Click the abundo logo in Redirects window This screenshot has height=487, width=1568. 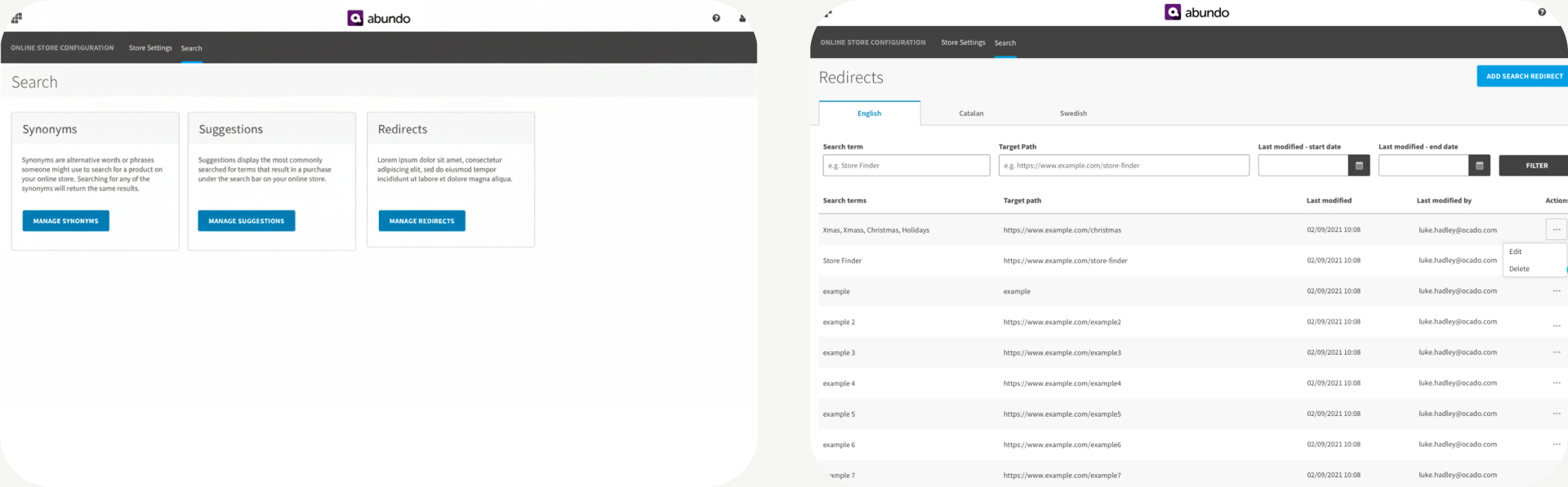1196,12
